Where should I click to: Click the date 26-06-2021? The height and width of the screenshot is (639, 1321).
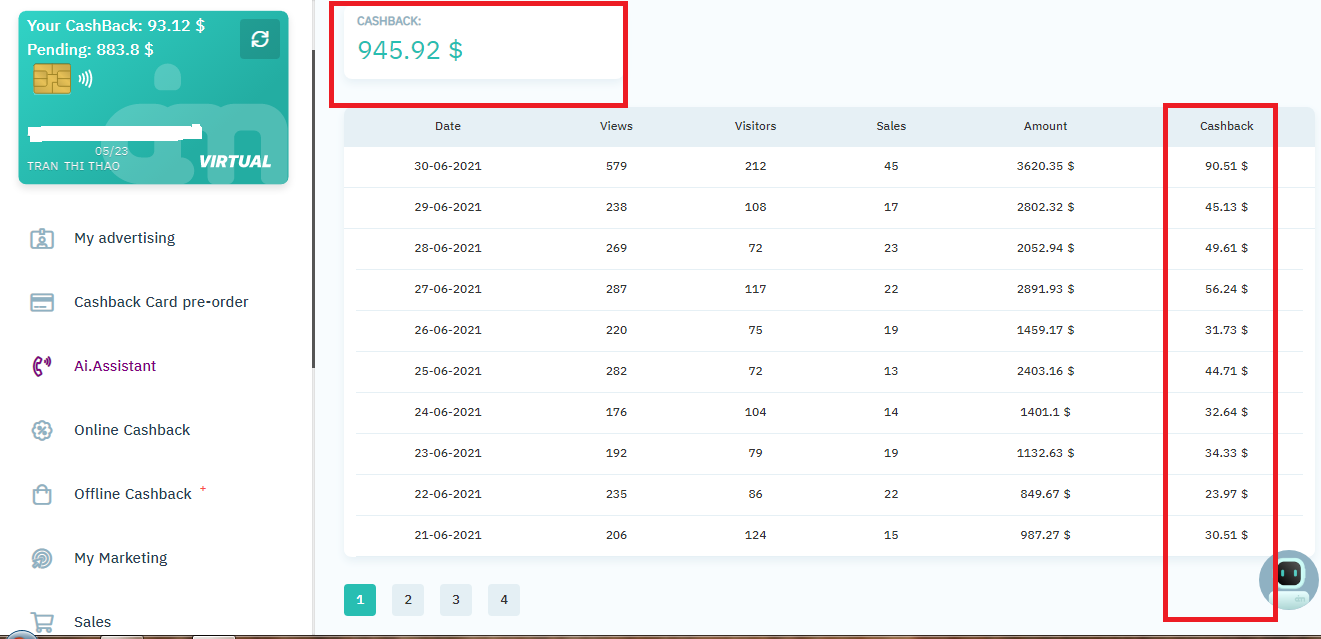tap(448, 330)
